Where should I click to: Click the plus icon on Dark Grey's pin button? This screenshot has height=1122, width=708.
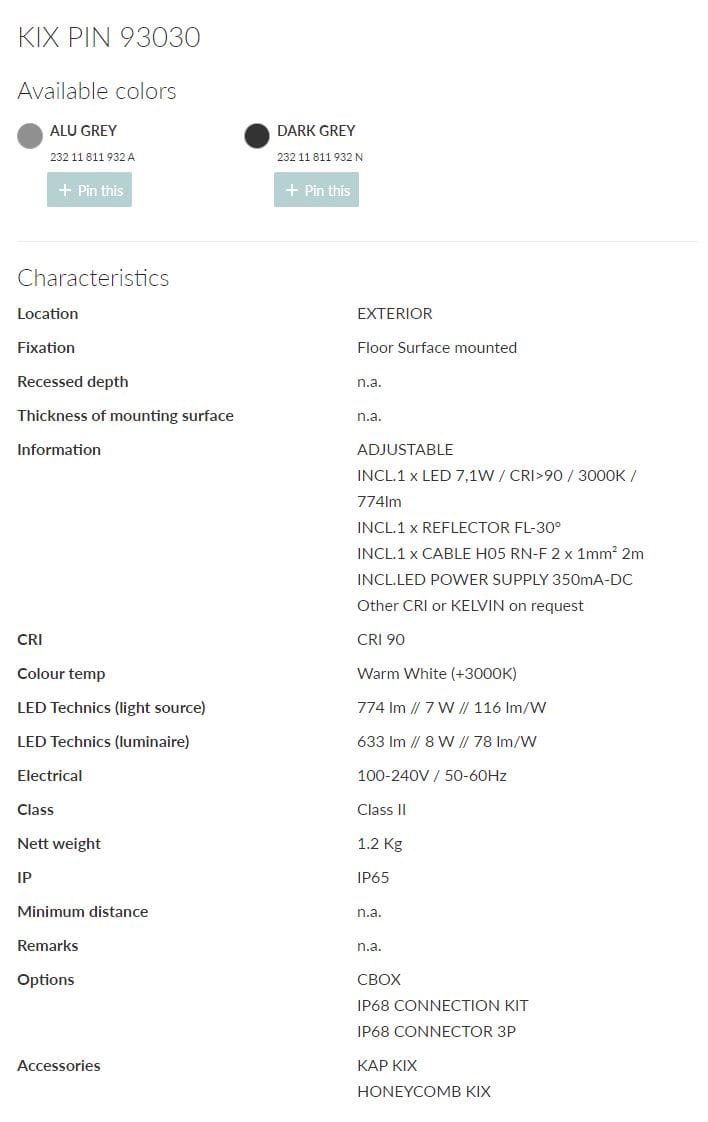292,190
